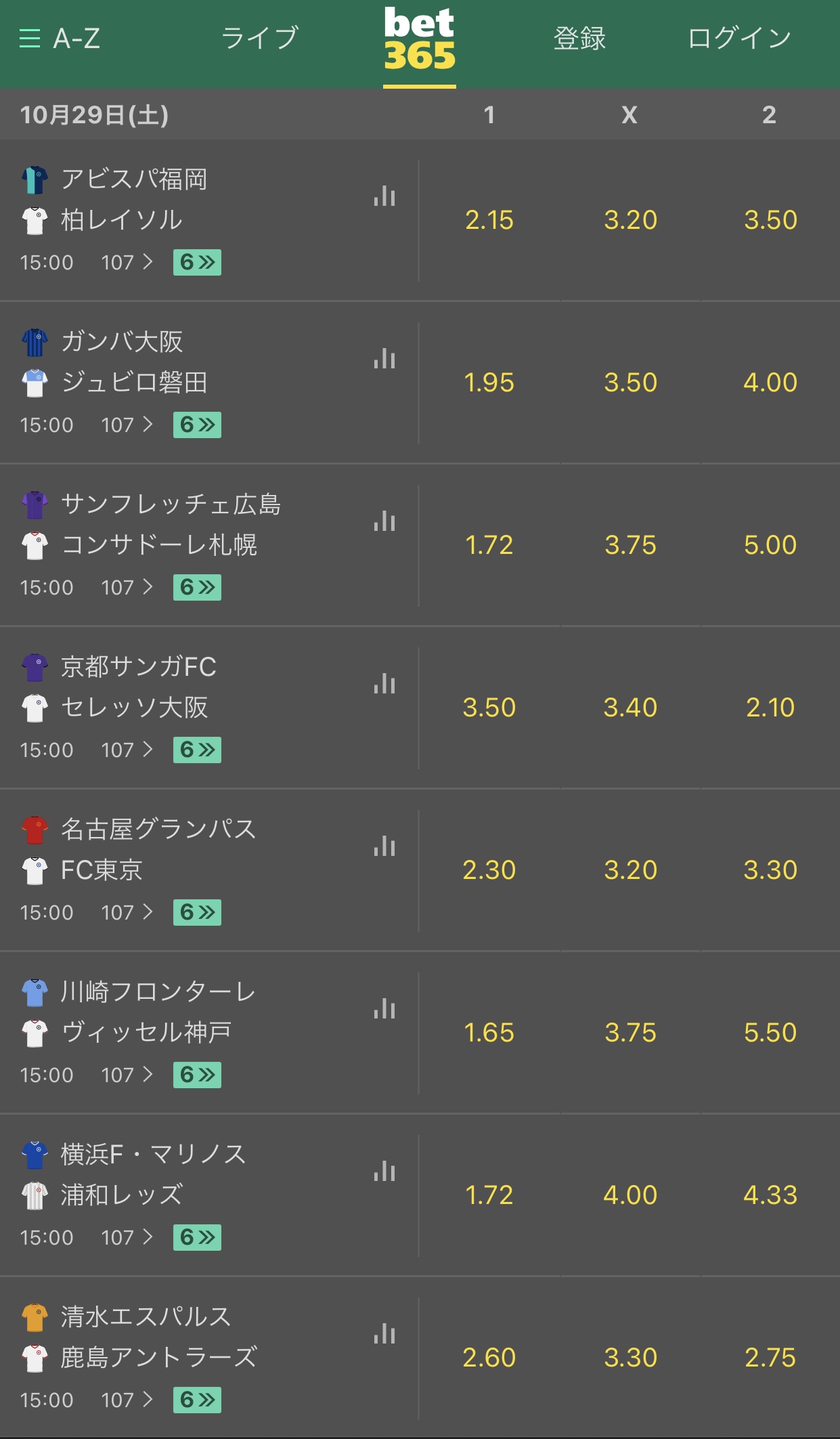840x1439 pixels.
Task: Show stats chart for 京都サンガFC match
Action: pos(384,683)
